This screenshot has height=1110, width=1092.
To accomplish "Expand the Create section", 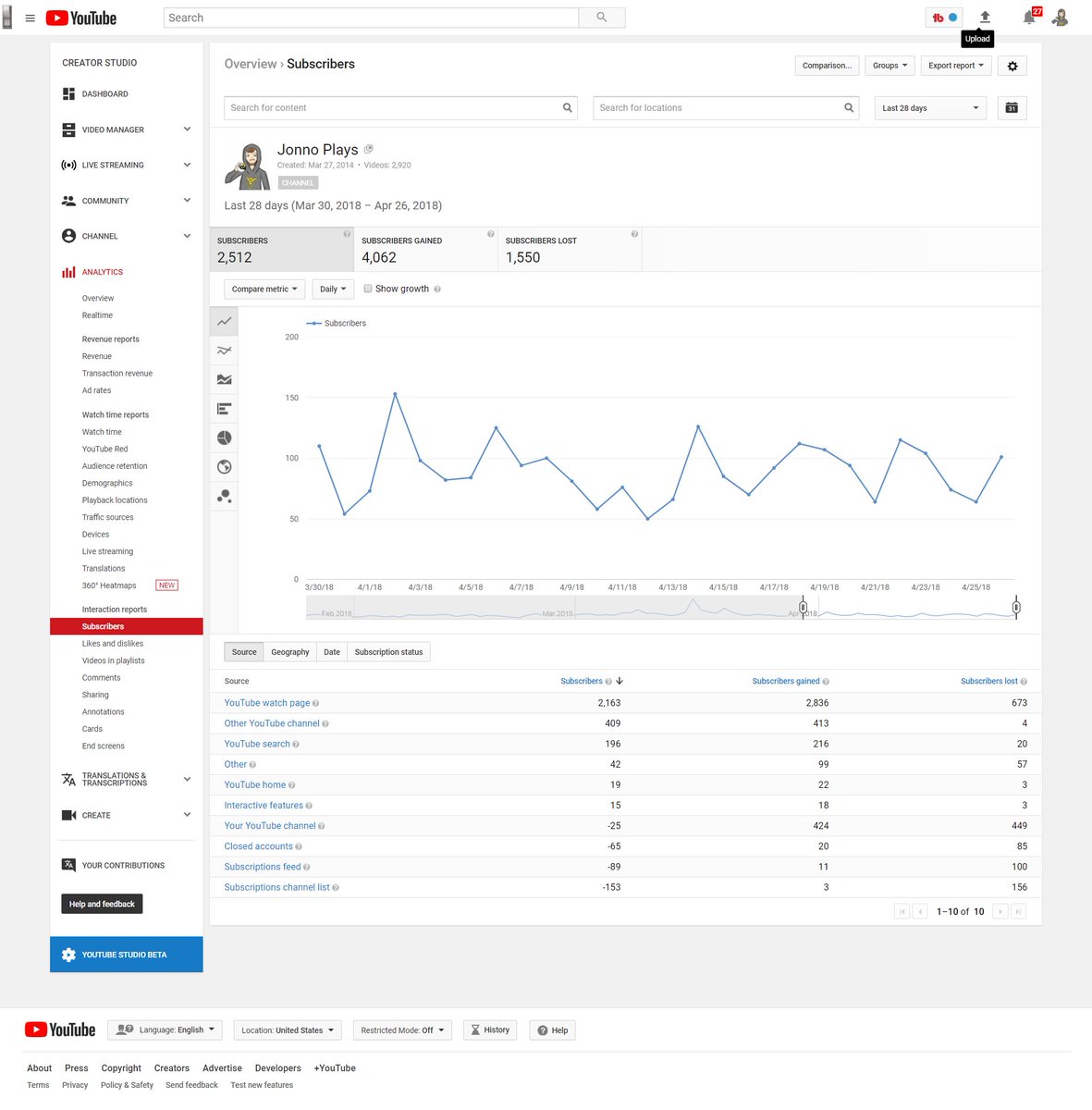I will coord(187,815).
